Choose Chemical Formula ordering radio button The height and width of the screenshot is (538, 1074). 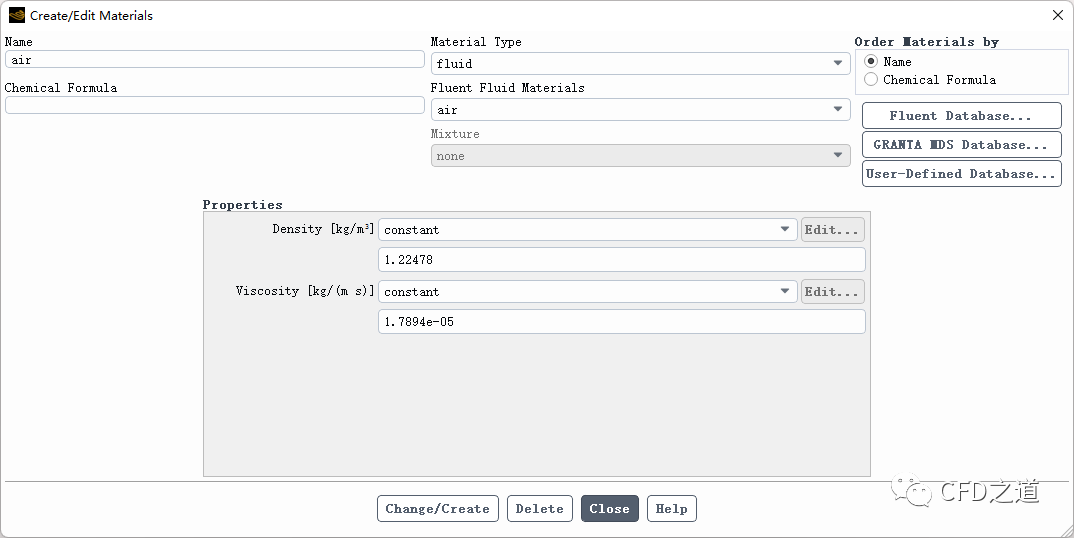pyautogui.click(x=871, y=80)
